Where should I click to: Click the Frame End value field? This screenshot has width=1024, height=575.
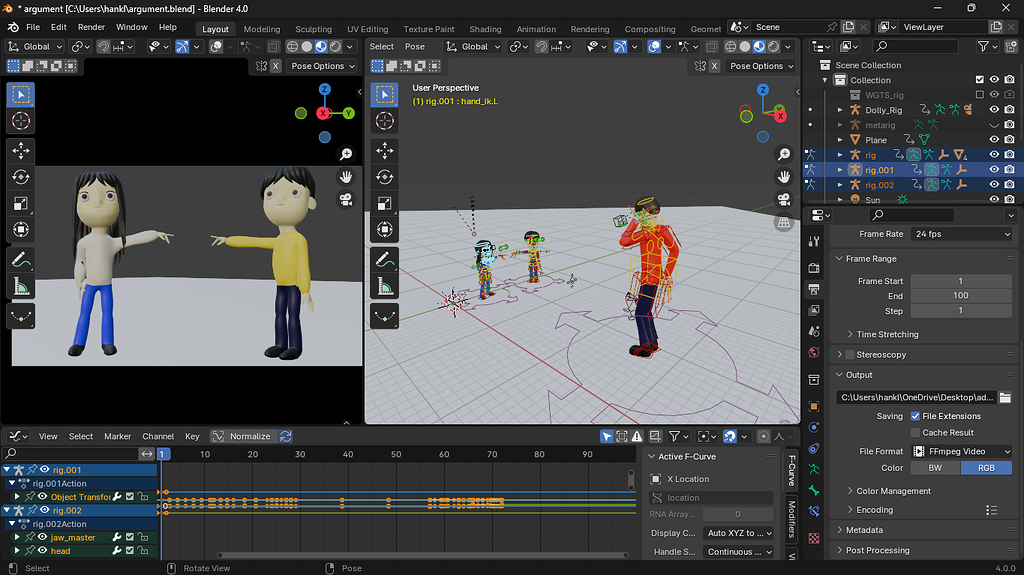point(961,295)
